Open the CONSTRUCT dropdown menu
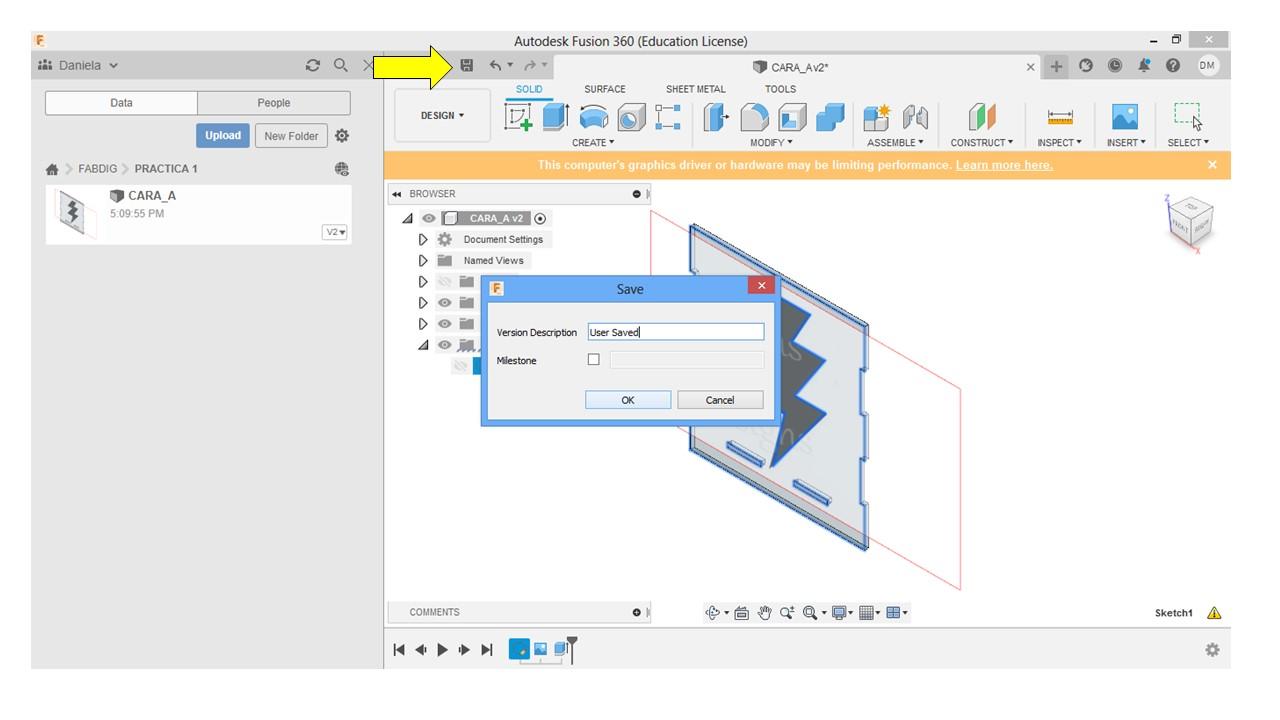 coord(982,143)
